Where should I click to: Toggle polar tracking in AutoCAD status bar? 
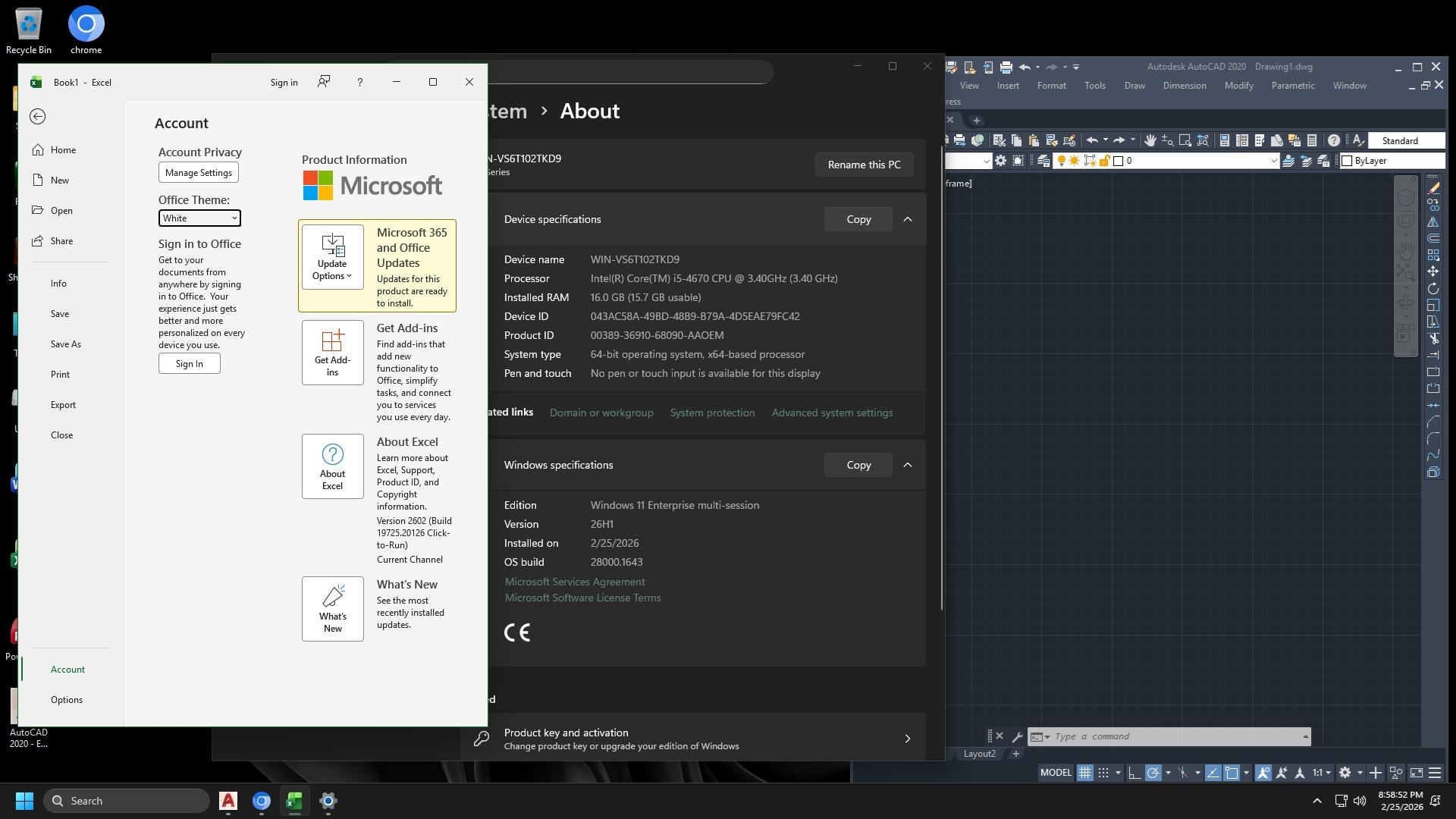pos(1153,773)
